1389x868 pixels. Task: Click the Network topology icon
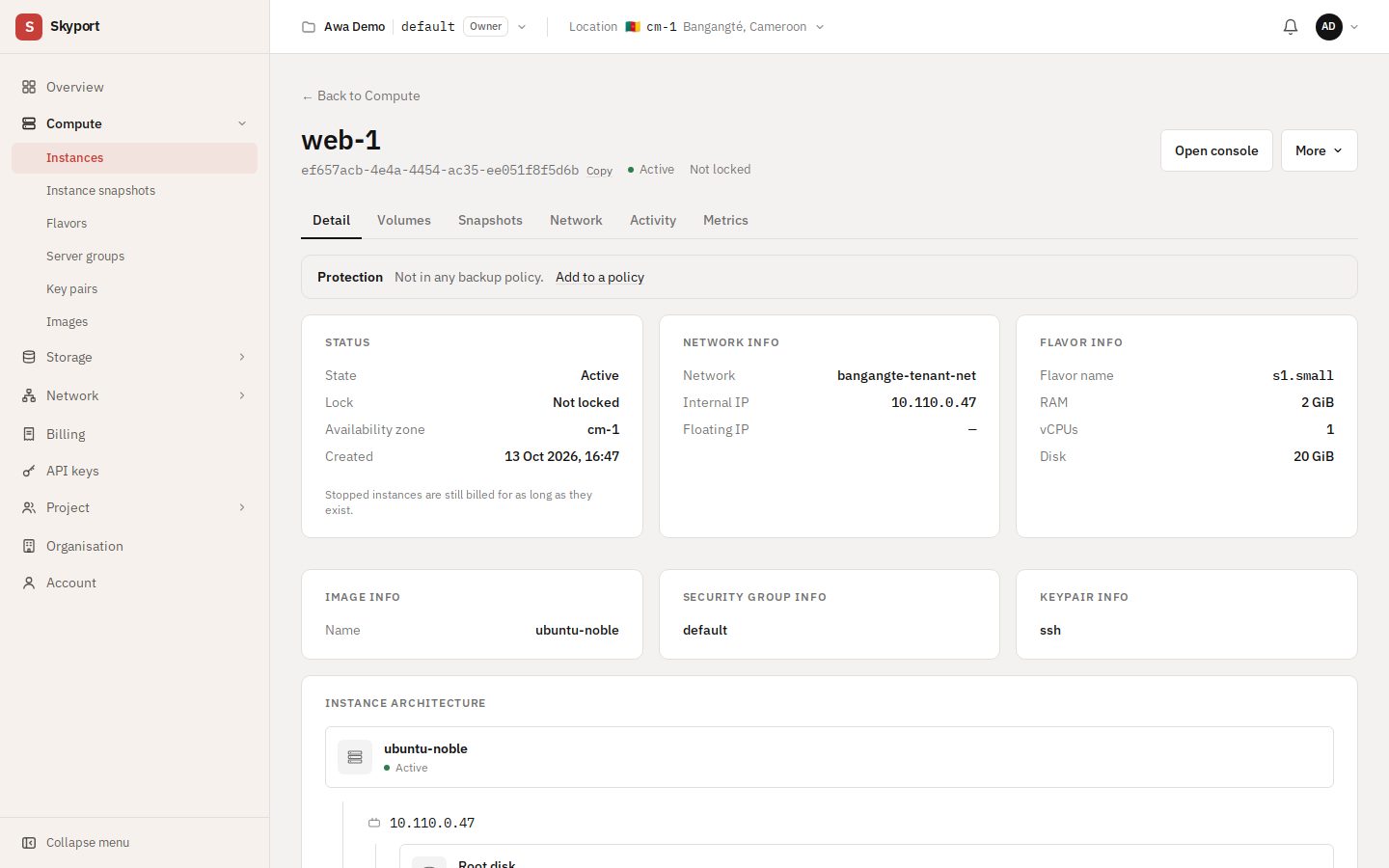tap(29, 395)
